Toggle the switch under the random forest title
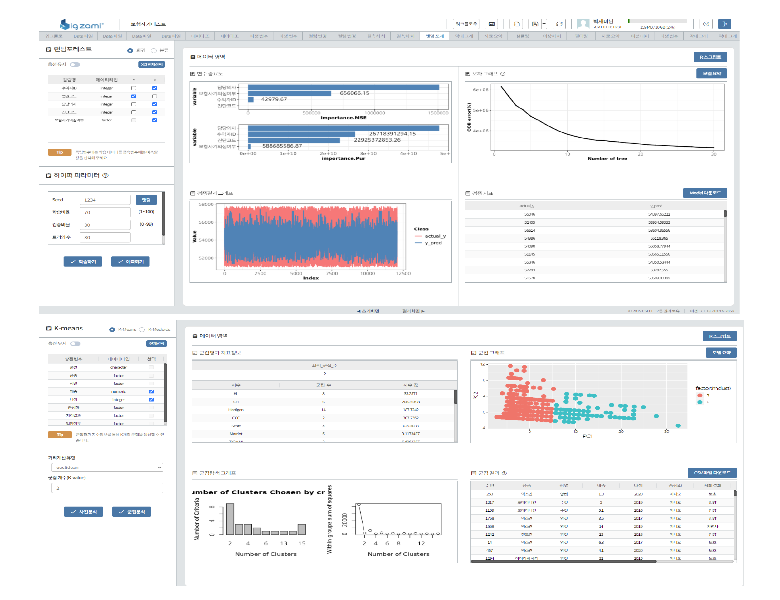Screen dimensions: 780x600 [74, 64]
